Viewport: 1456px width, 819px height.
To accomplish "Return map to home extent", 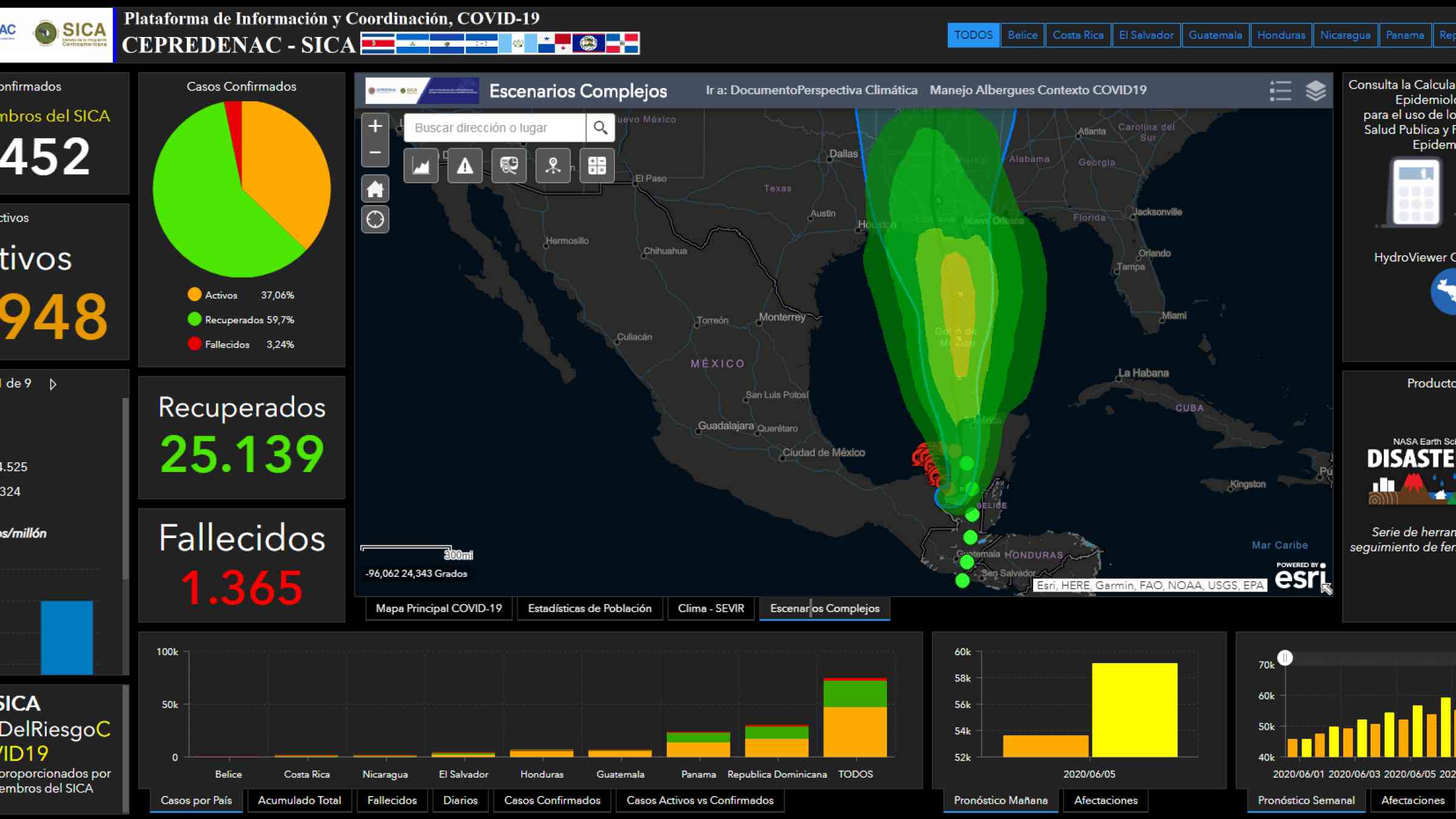I will (375, 189).
